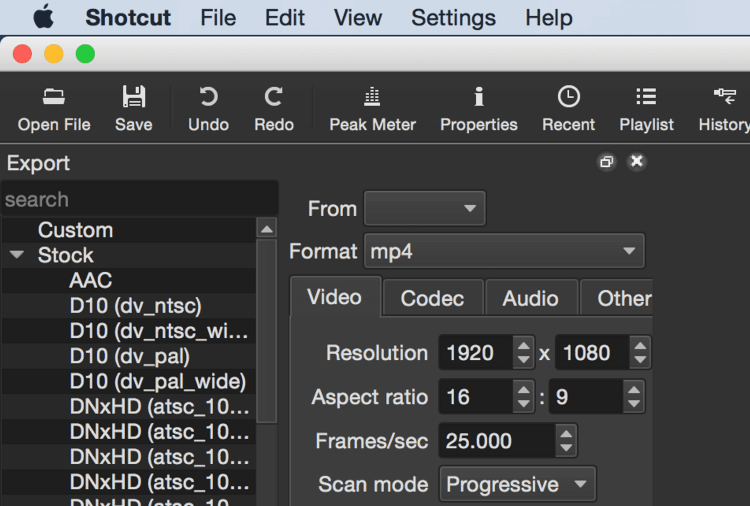Viewport: 750px width, 506px height.
Task: Click the resolution height field 1080
Action: click(592, 353)
